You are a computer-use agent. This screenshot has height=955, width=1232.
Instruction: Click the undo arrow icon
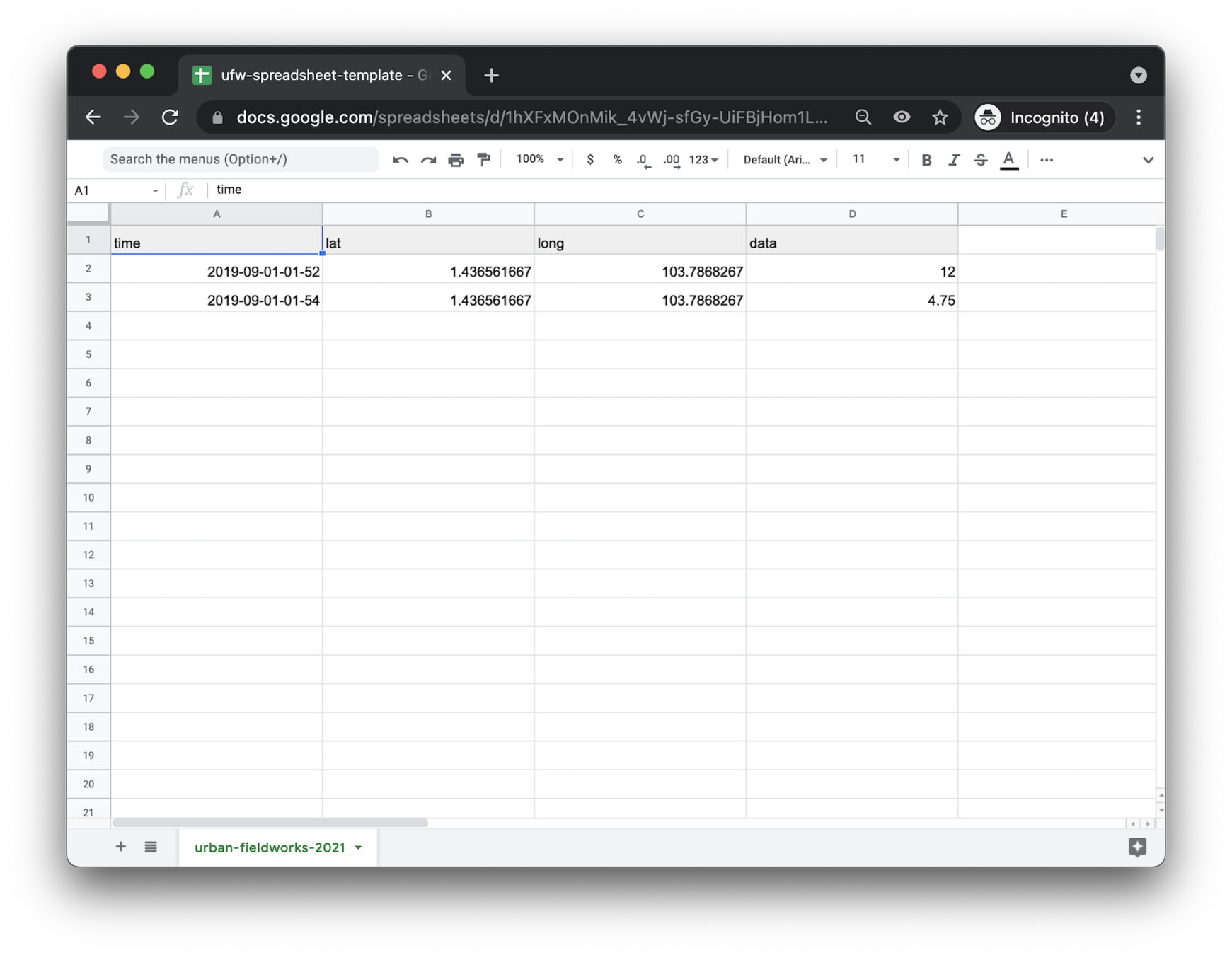400,161
